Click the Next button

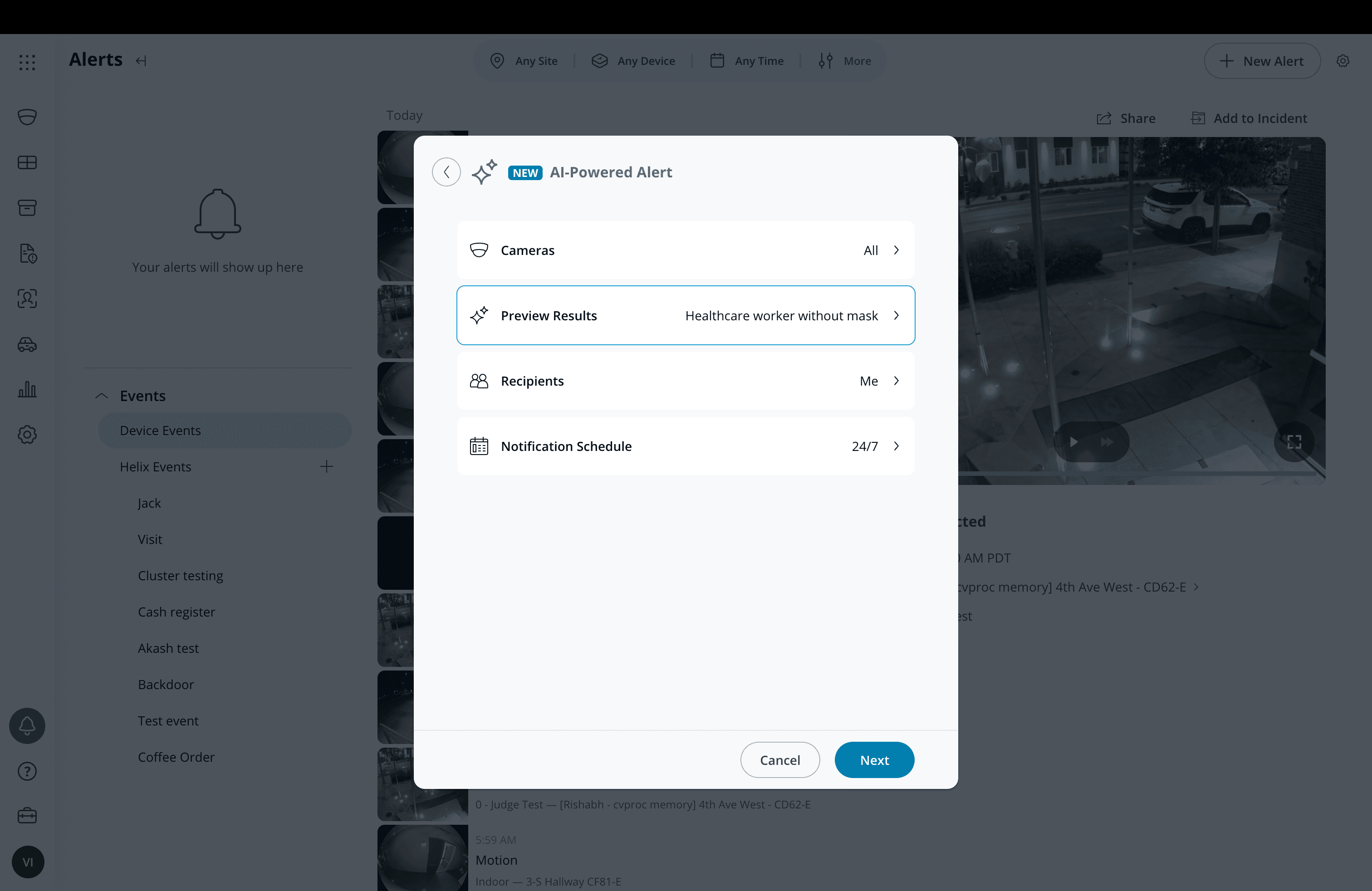(874, 759)
